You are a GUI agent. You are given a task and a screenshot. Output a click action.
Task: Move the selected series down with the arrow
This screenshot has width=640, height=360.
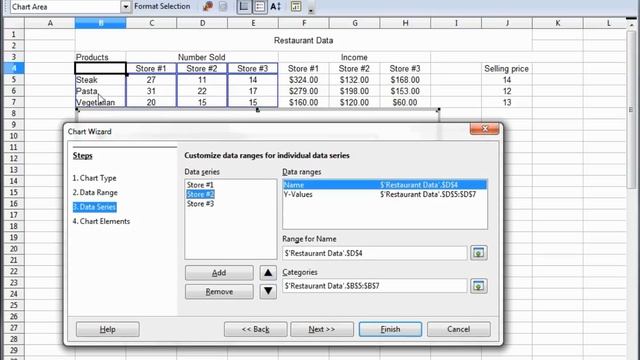point(268,291)
